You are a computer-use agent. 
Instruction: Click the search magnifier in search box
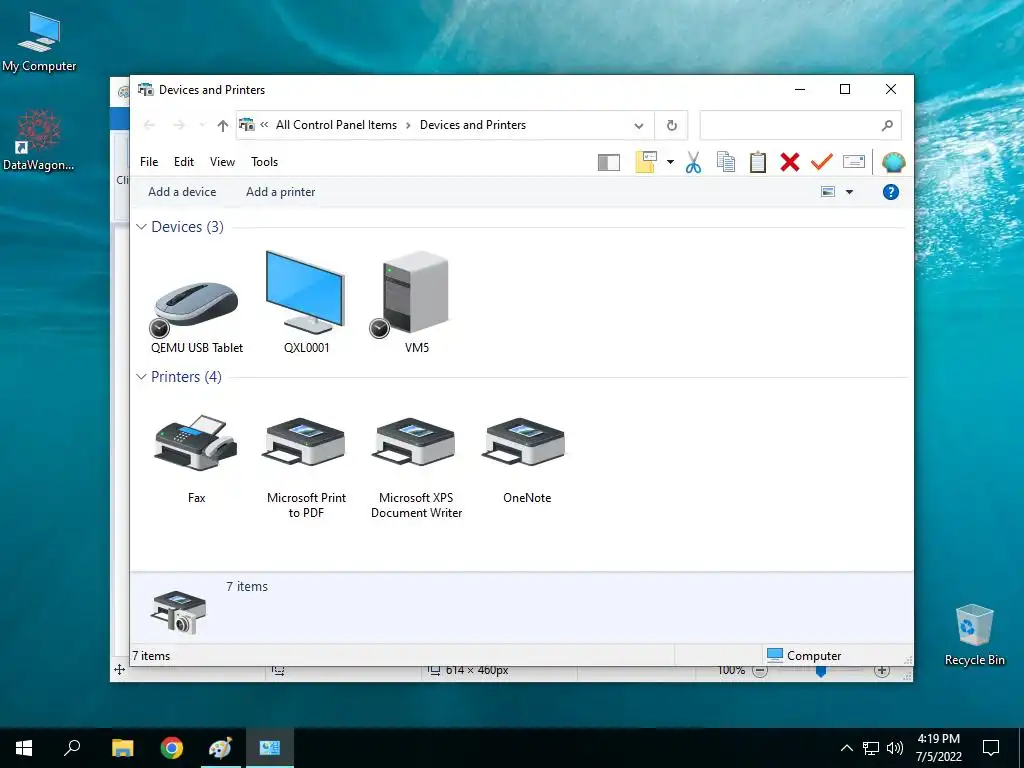point(887,125)
